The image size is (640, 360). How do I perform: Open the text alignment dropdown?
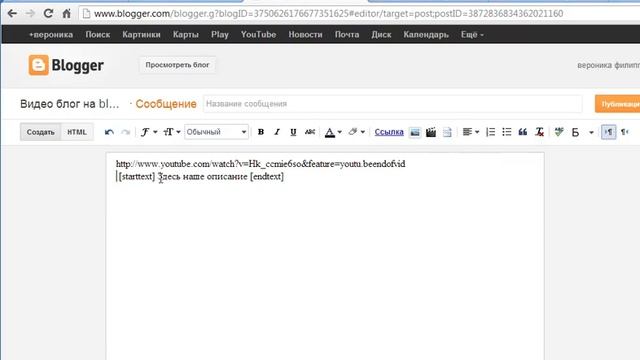coord(471,132)
